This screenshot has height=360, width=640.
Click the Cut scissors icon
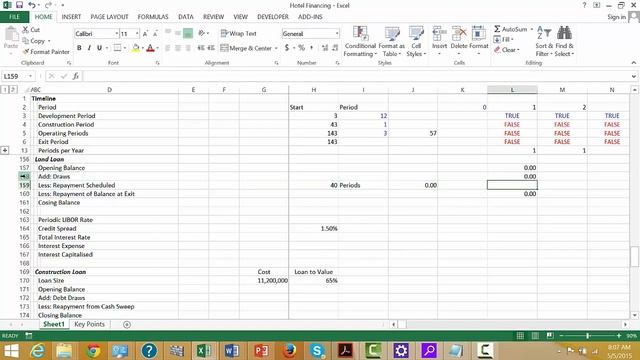click(x=25, y=30)
